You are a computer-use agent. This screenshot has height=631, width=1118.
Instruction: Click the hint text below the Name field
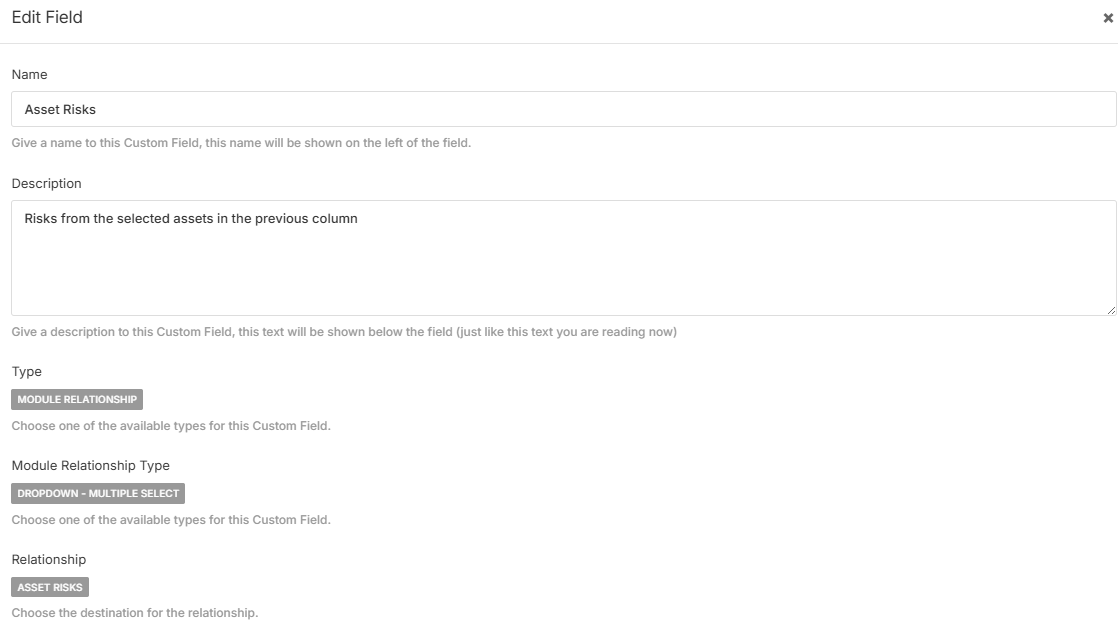[241, 143]
